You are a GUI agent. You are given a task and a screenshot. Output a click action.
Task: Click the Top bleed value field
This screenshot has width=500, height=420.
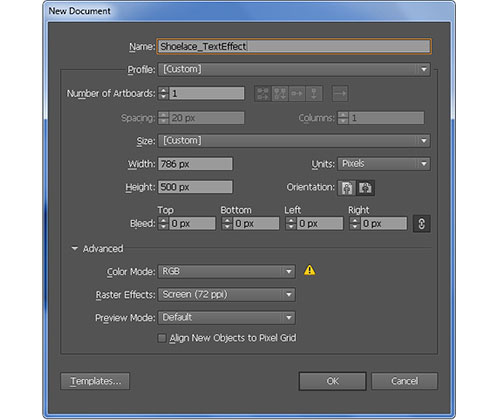[x=192, y=223]
